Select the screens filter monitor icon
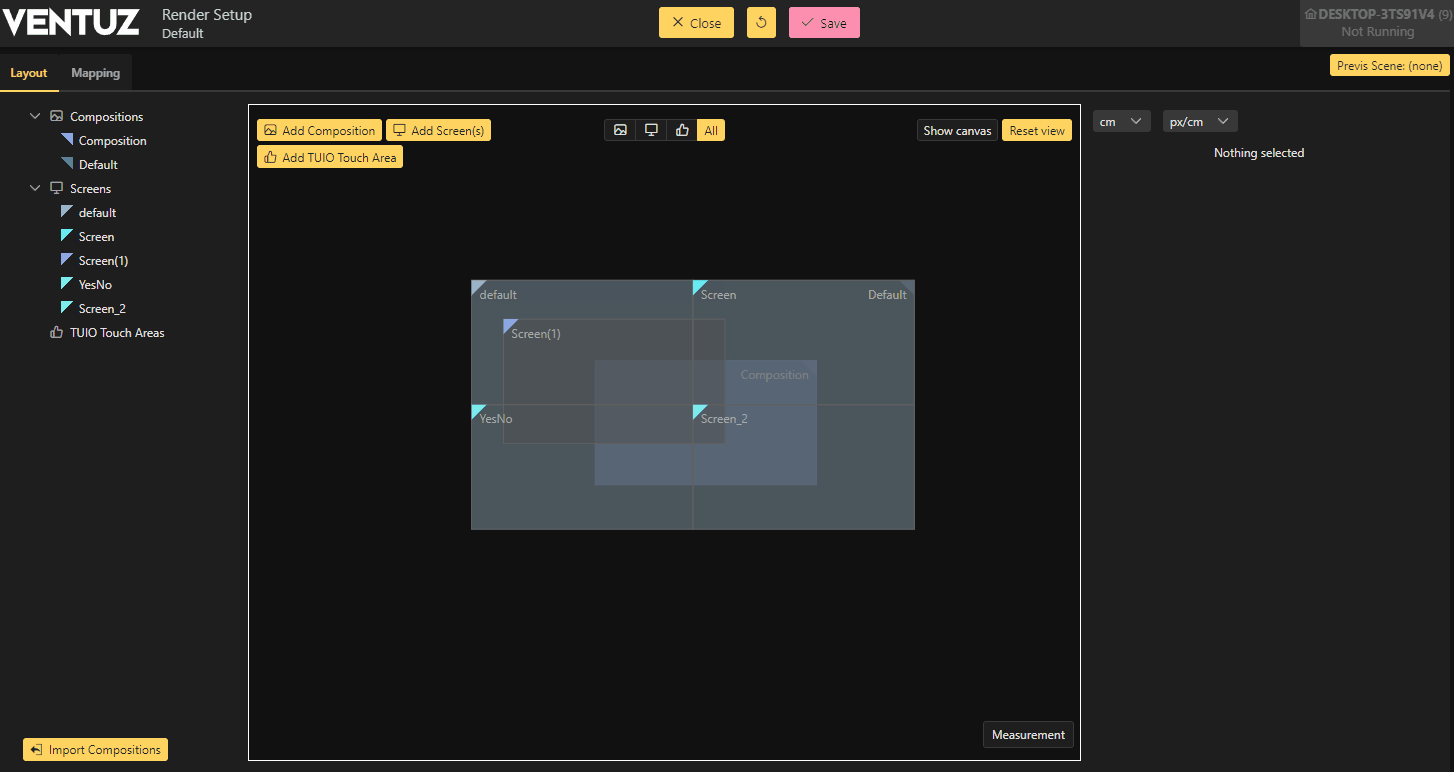The width and height of the screenshot is (1454, 772). click(x=651, y=130)
